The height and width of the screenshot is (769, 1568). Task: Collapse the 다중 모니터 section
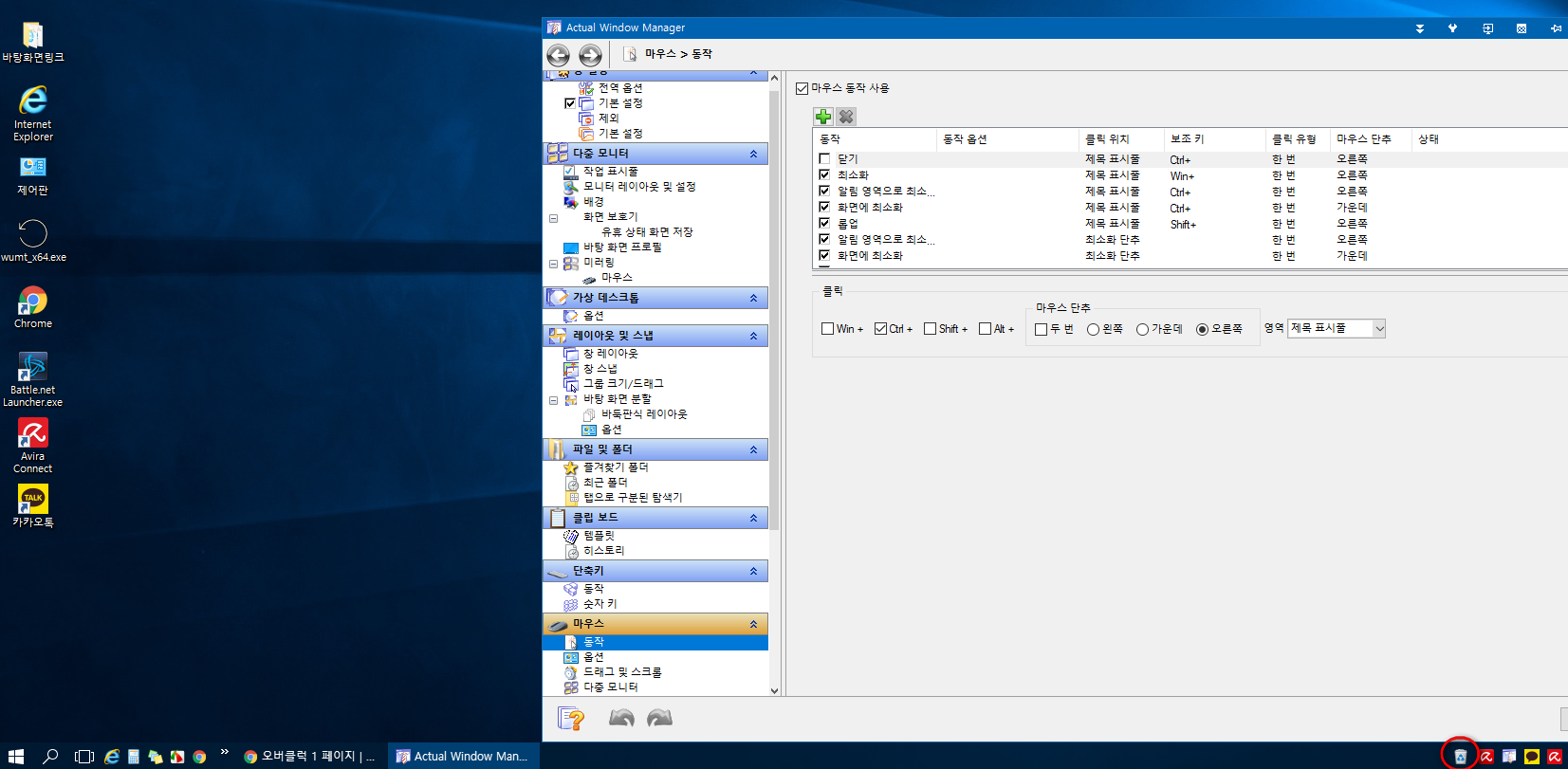click(753, 154)
